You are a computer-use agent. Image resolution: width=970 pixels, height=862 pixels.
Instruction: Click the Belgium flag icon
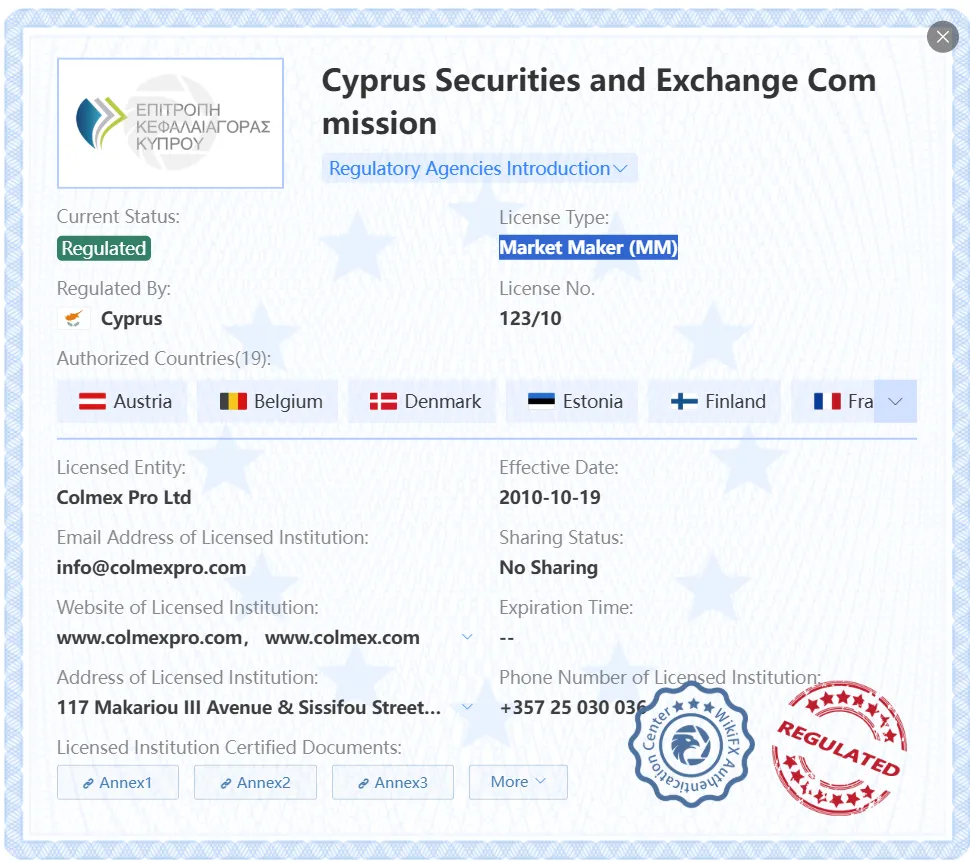point(233,402)
